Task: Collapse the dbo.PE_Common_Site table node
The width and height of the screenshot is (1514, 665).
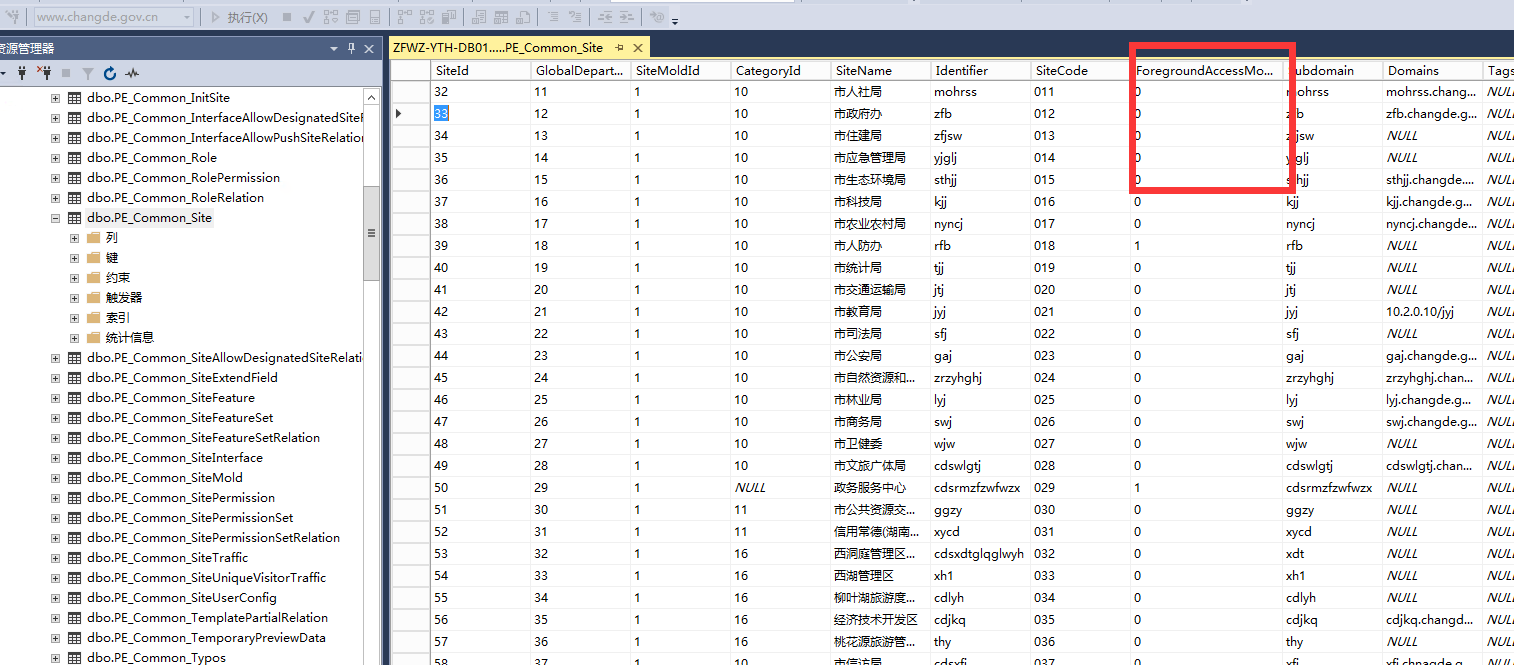Action: (56, 218)
